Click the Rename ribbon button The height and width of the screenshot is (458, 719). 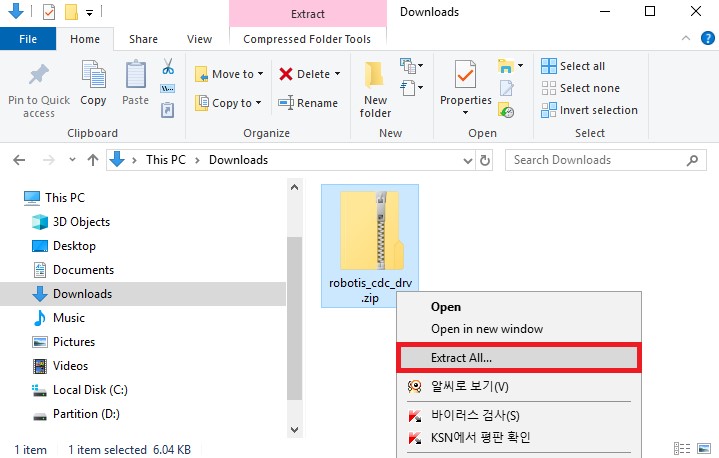308,103
